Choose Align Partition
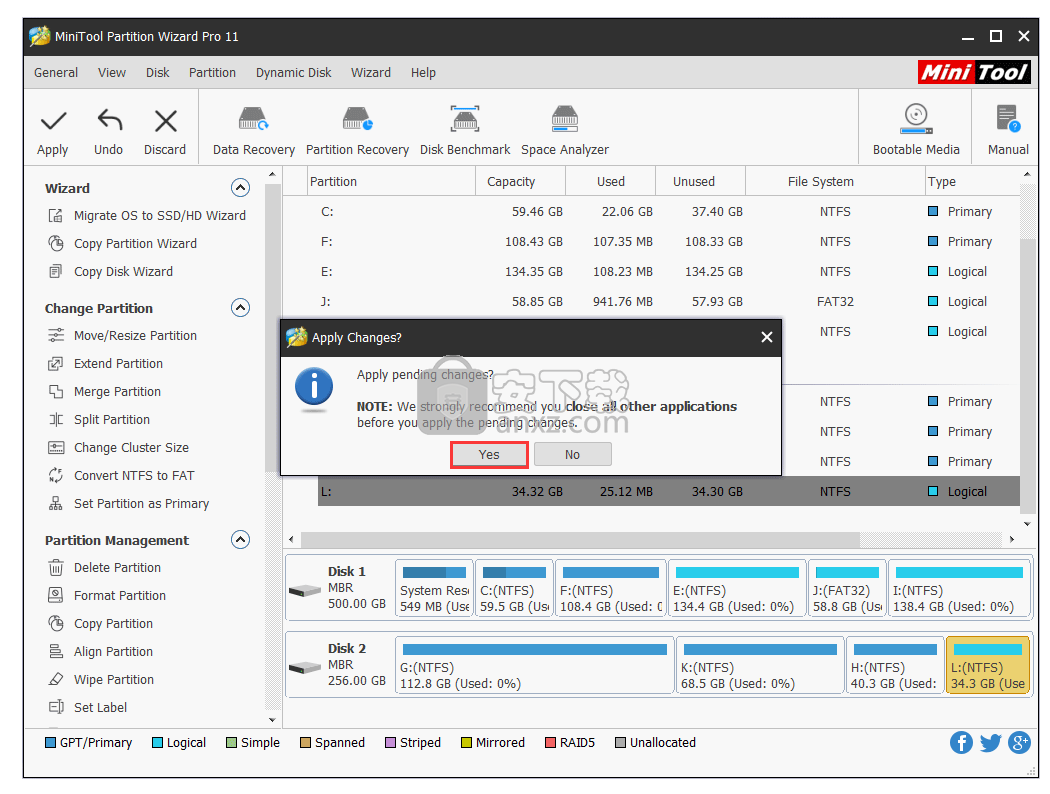The image size is (1050, 794). (100, 652)
